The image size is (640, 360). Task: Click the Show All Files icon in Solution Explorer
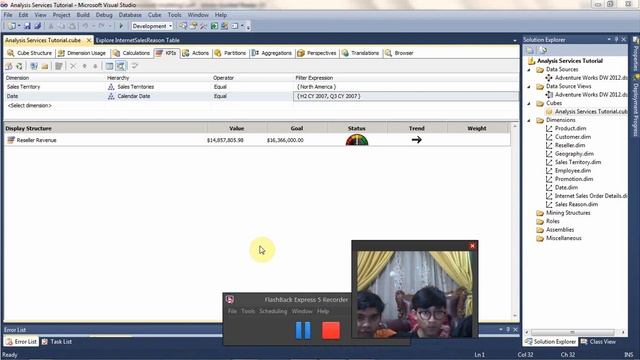coord(543,51)
